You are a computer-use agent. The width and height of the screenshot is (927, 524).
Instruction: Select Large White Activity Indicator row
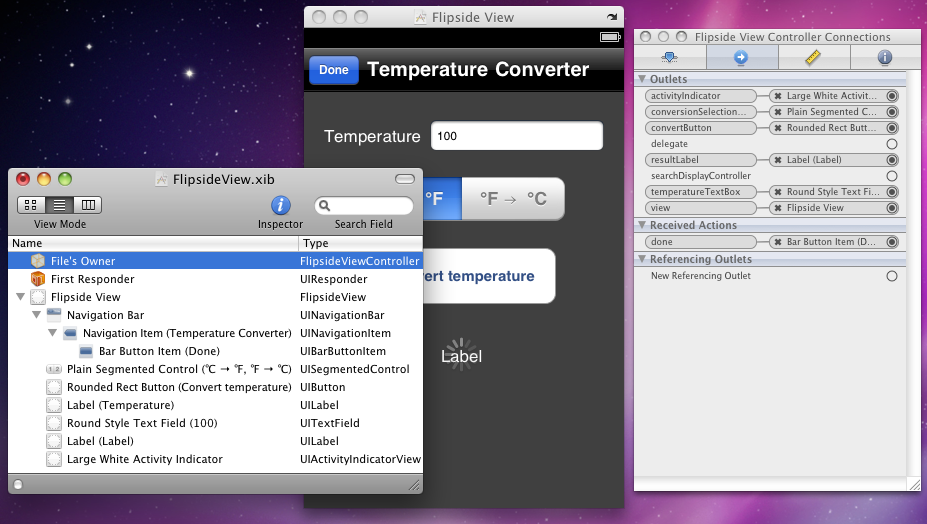(x=216, y=460)
